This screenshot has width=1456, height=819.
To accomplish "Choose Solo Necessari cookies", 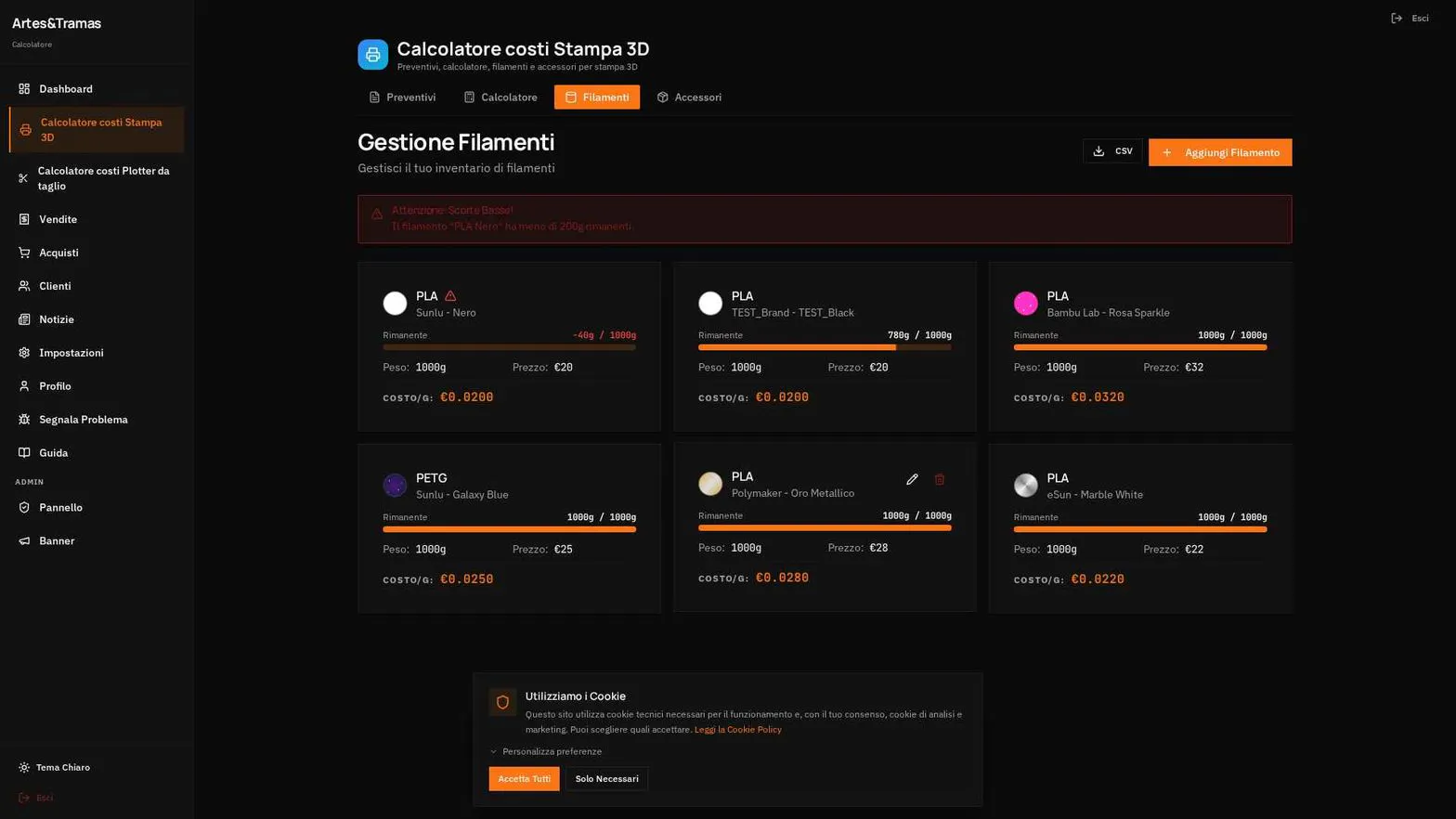I will click(x=606, y=778).
